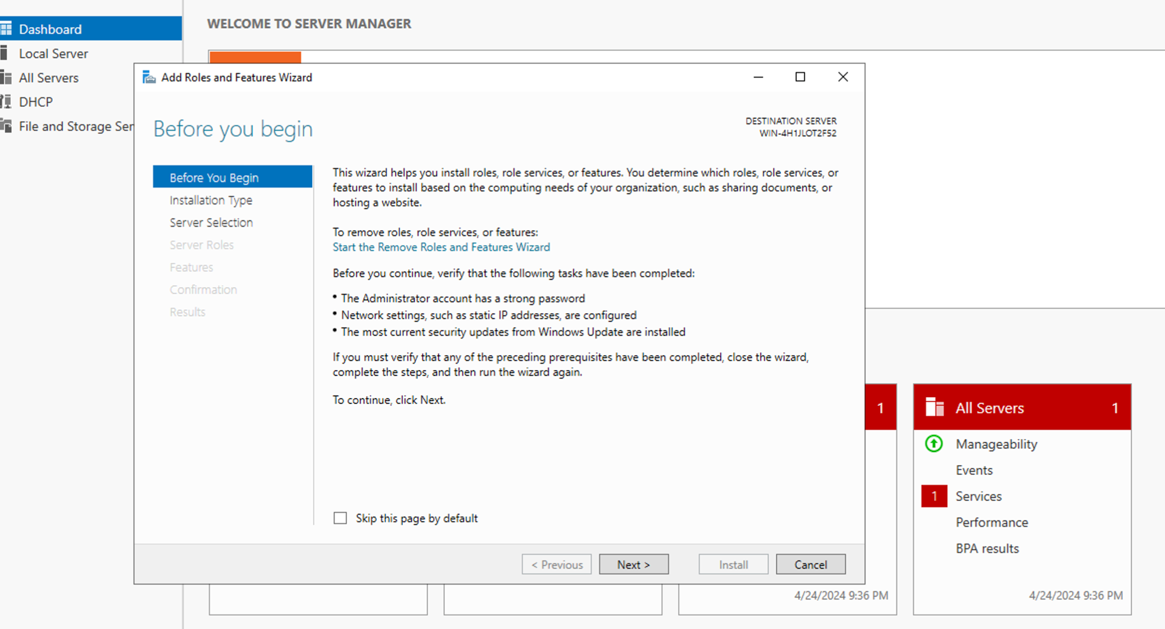Viewport: 1165px width, 629px height.
Task: Open the Start the Remove Roles and Features Wizard link
Action: 441,247
